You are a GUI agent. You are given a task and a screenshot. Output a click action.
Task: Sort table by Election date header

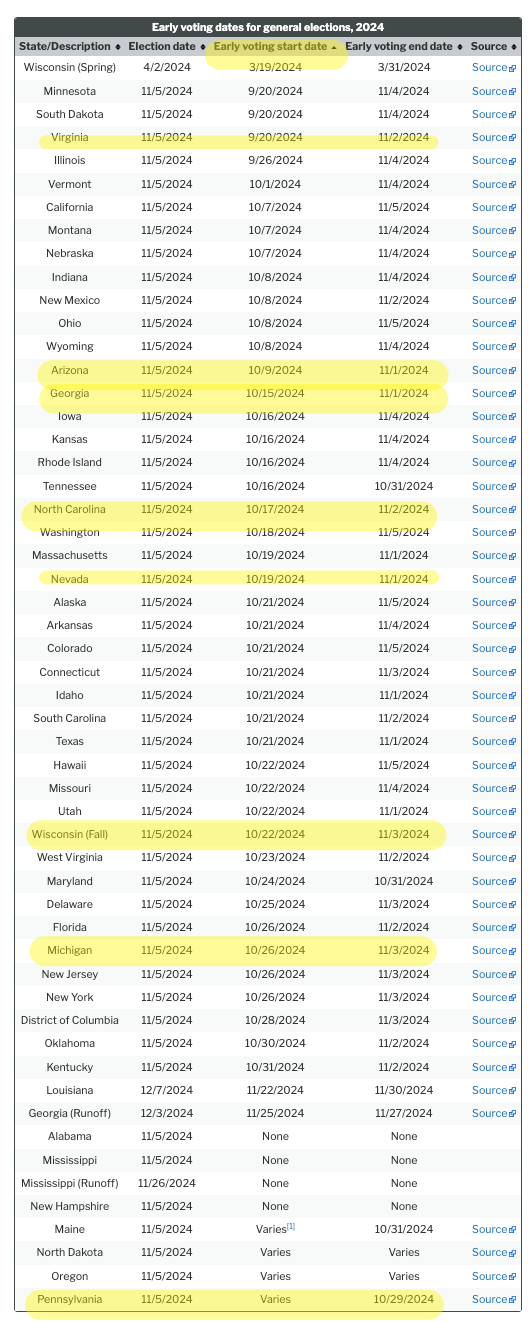click(167, 46)
